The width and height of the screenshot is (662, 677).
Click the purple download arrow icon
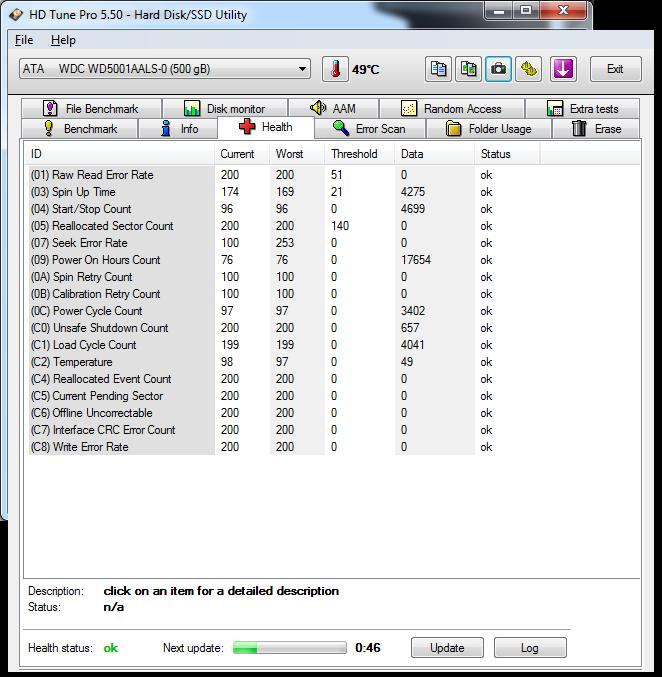pyautogui.click(x=563, y=69)
